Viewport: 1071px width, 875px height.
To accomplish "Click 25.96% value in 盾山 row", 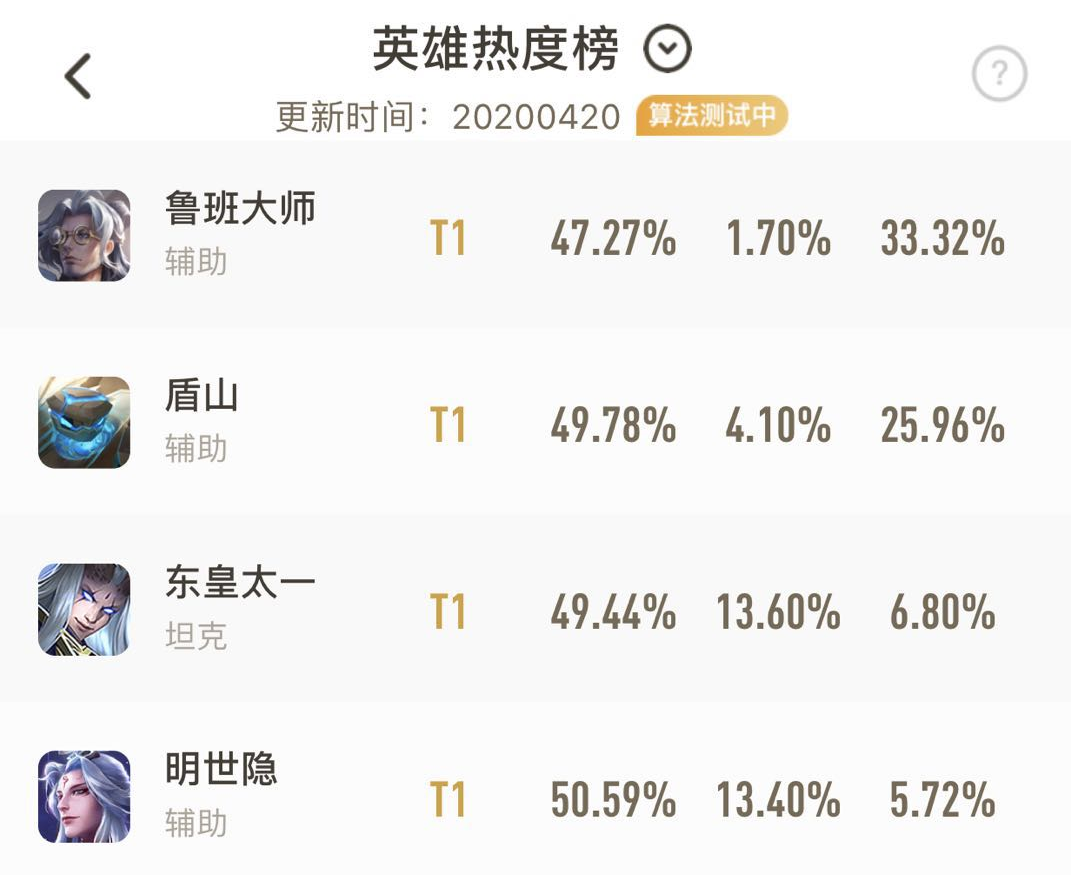I will [x=943, y=425].
